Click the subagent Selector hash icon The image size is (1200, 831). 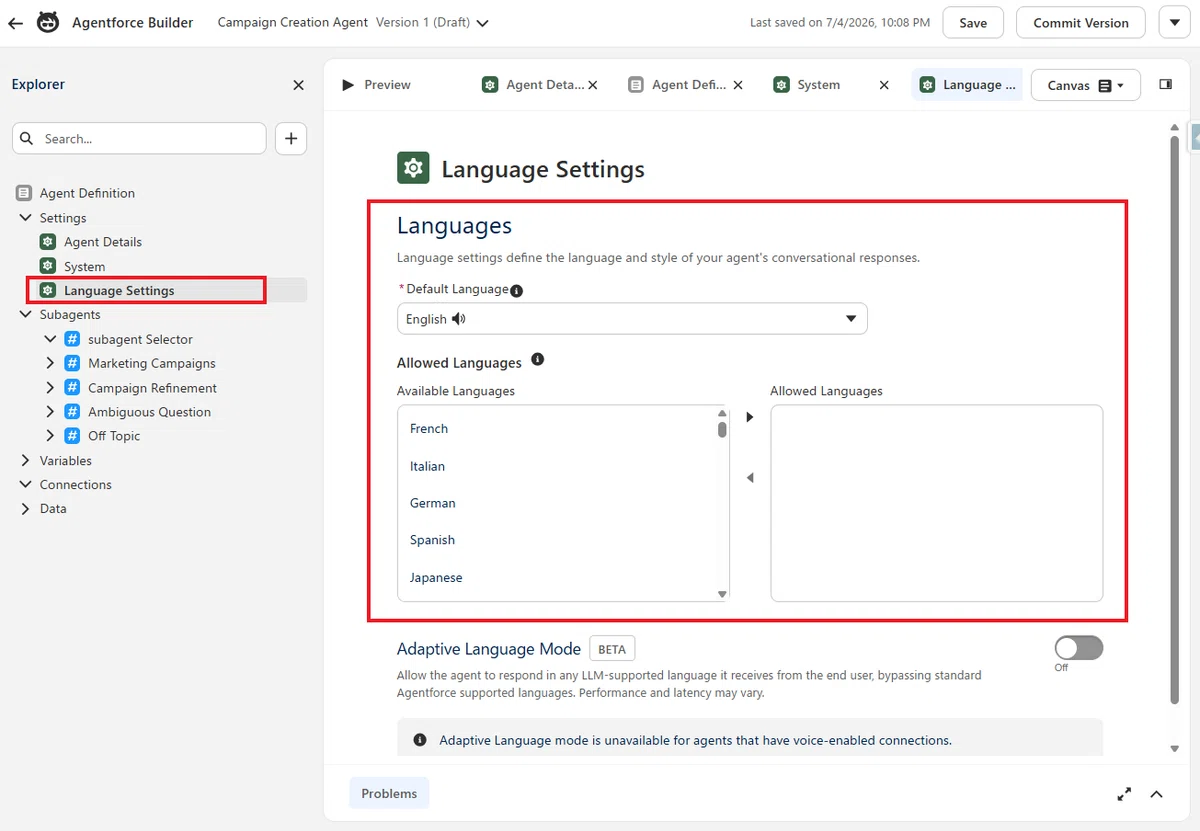[72, 339]
